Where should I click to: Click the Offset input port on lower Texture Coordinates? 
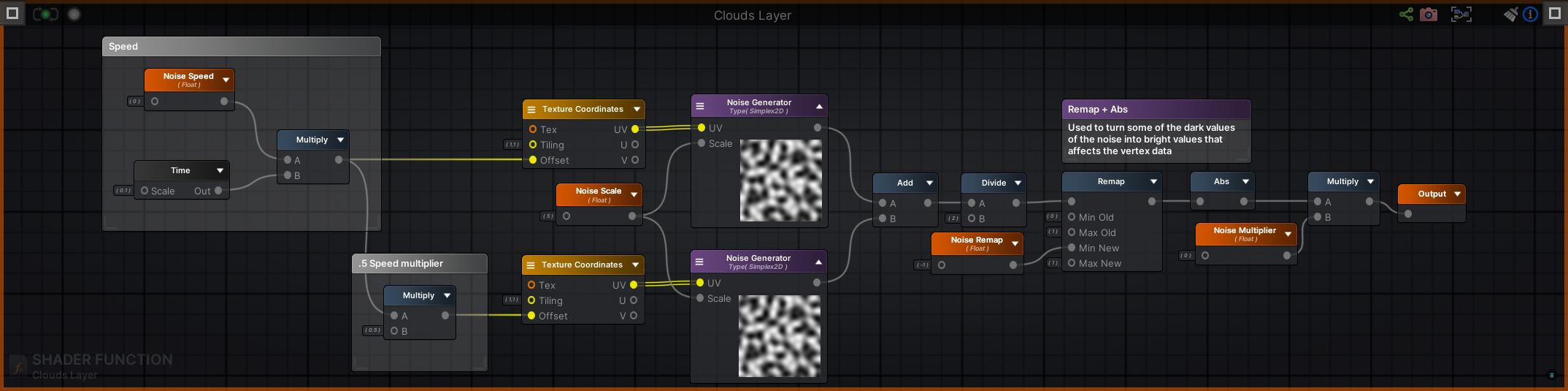click(x=531, y=316)
